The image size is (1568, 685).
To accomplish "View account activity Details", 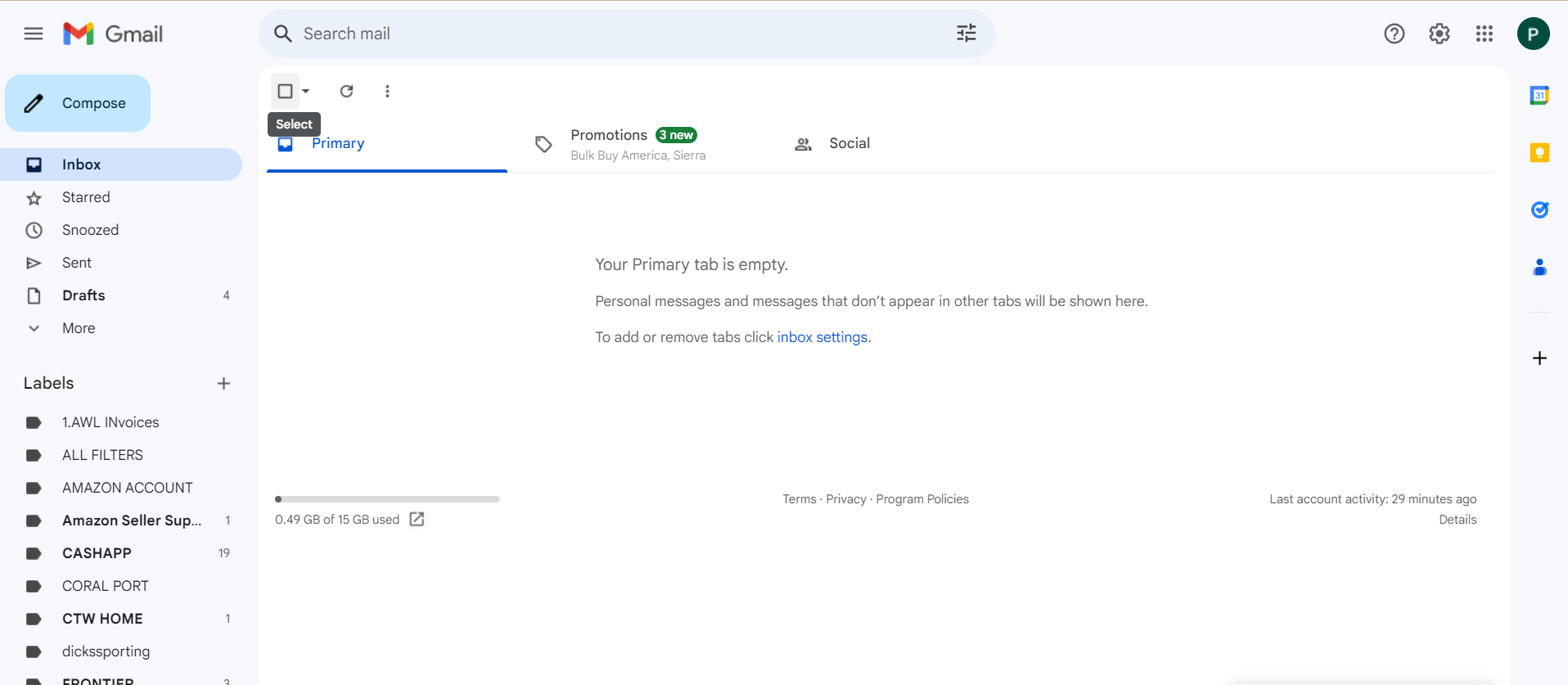I will pos(1458,520).
